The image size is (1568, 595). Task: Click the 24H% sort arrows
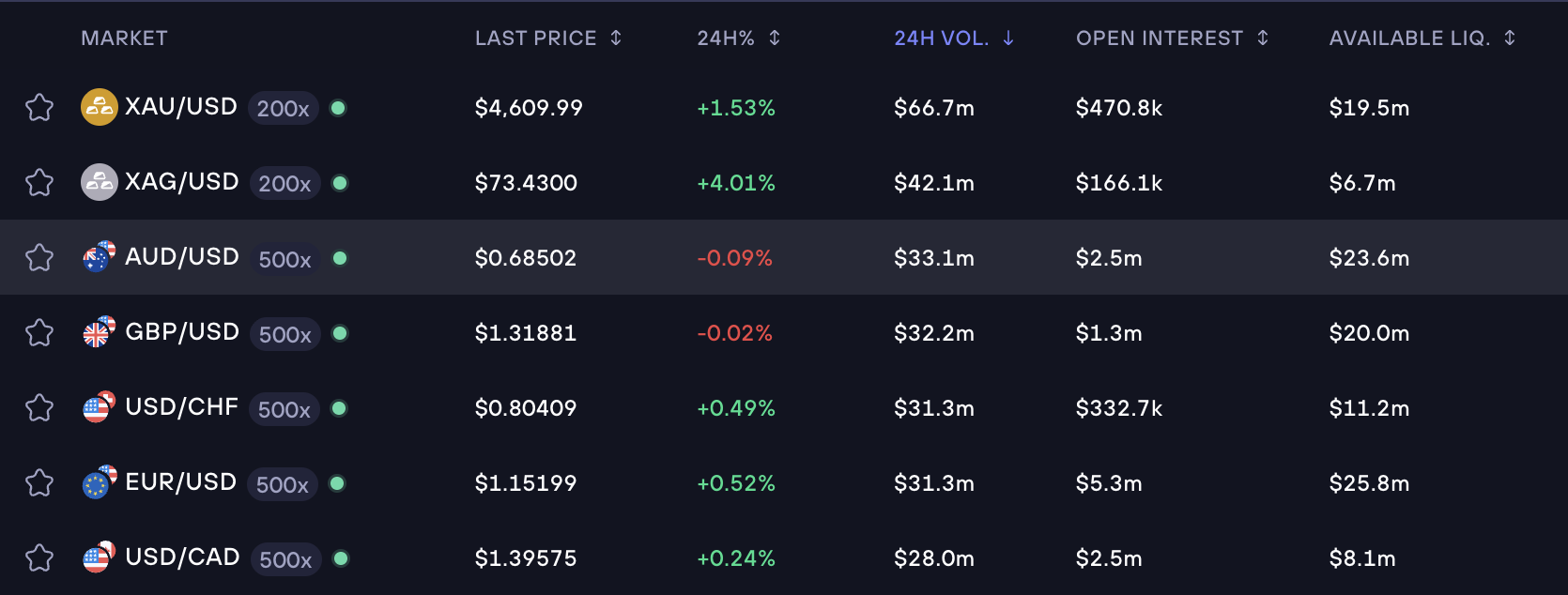tap(738, 38)
